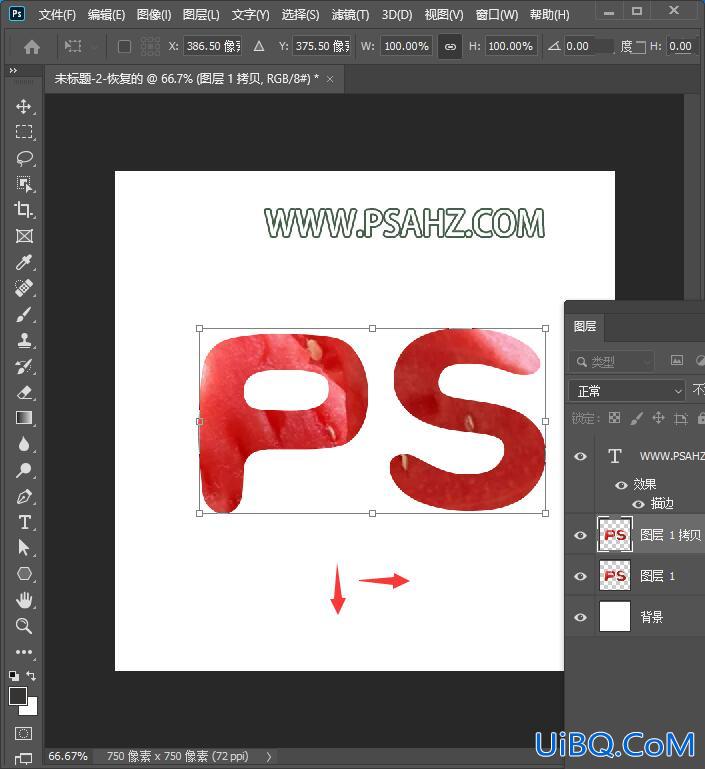This screenshot has width=705, height=769.
Task: Swap foreground and background colors
Action: point(31,676)
